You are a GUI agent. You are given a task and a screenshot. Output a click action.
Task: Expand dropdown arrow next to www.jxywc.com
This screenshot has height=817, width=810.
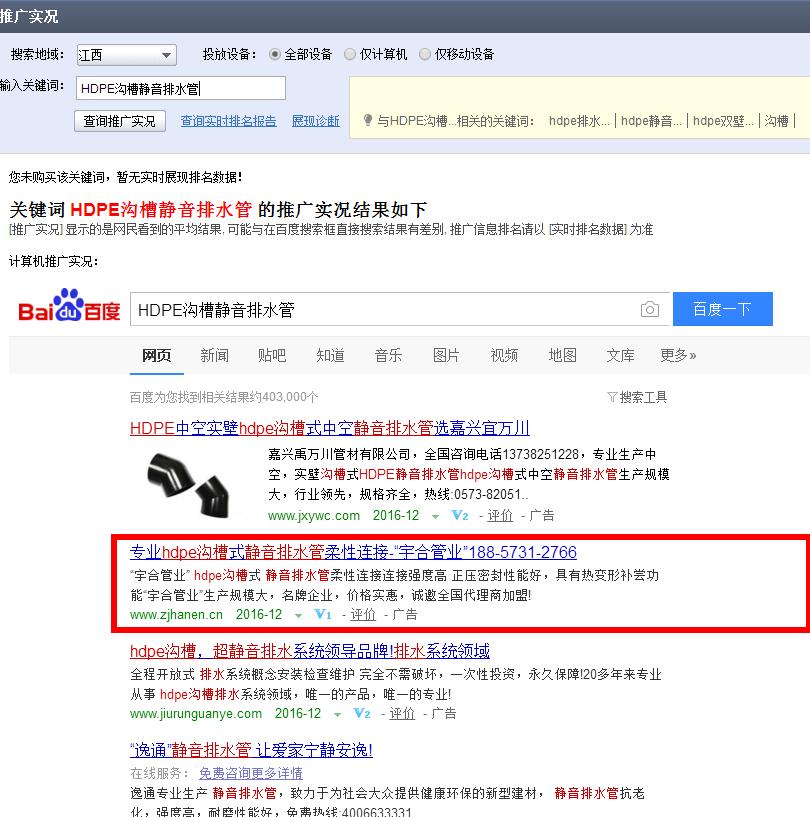(x=435, y=516)
